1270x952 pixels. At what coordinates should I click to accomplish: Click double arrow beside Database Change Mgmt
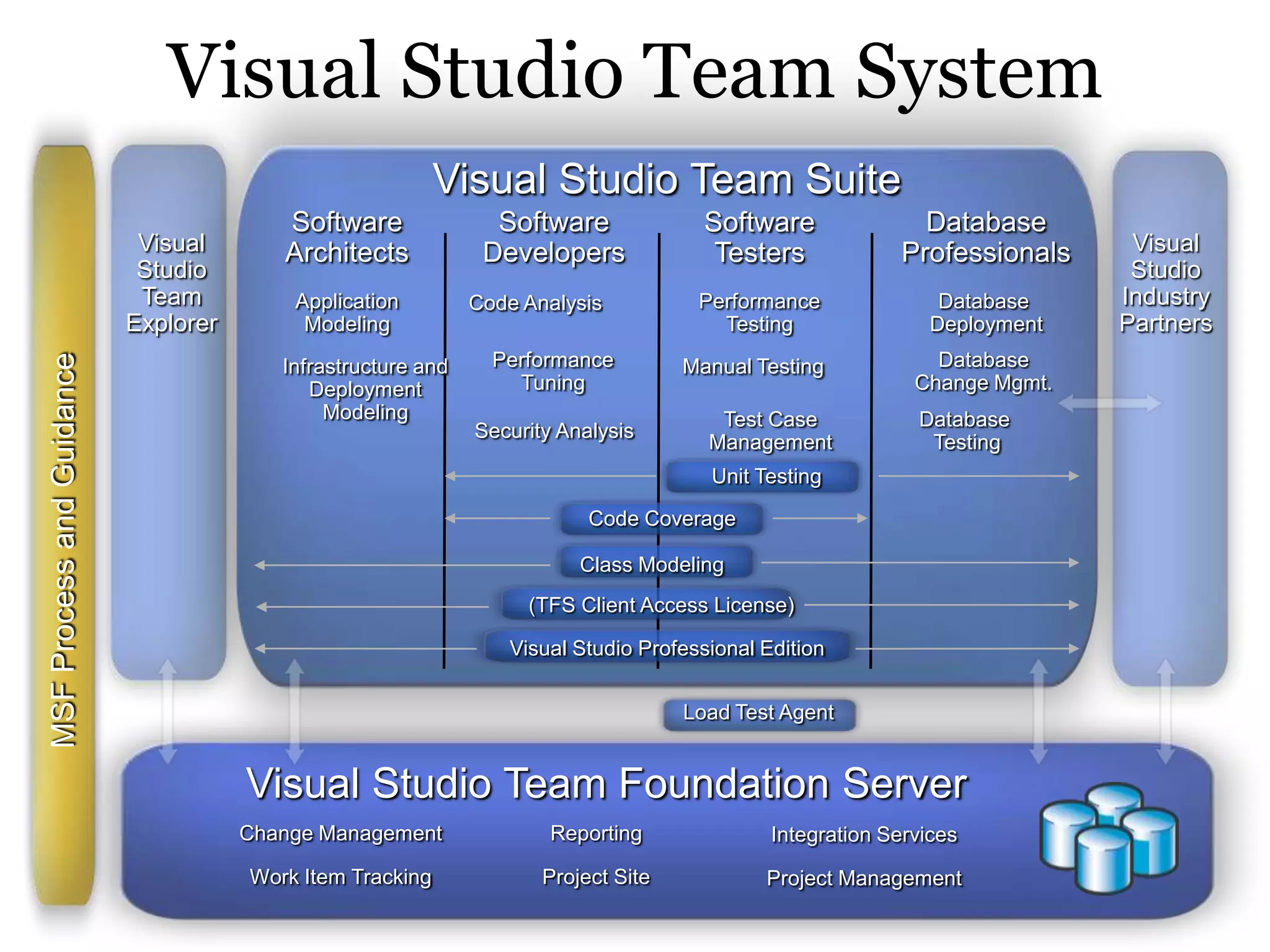pyautogui.click(x=1109, y=403)
